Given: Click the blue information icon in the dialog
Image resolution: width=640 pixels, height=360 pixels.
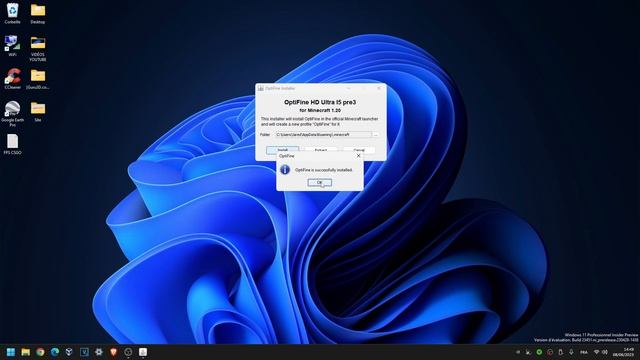Looking at the screenshot, I should pos(285,169).
